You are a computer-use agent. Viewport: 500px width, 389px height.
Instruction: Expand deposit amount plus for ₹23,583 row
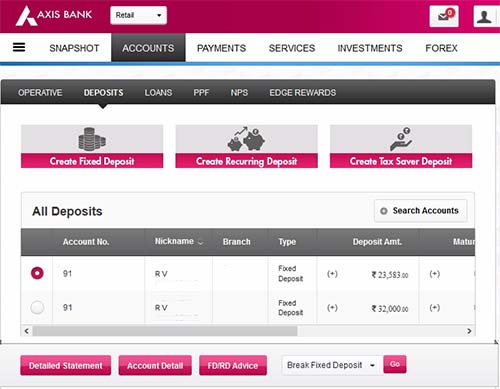click(x=332, y=274)
